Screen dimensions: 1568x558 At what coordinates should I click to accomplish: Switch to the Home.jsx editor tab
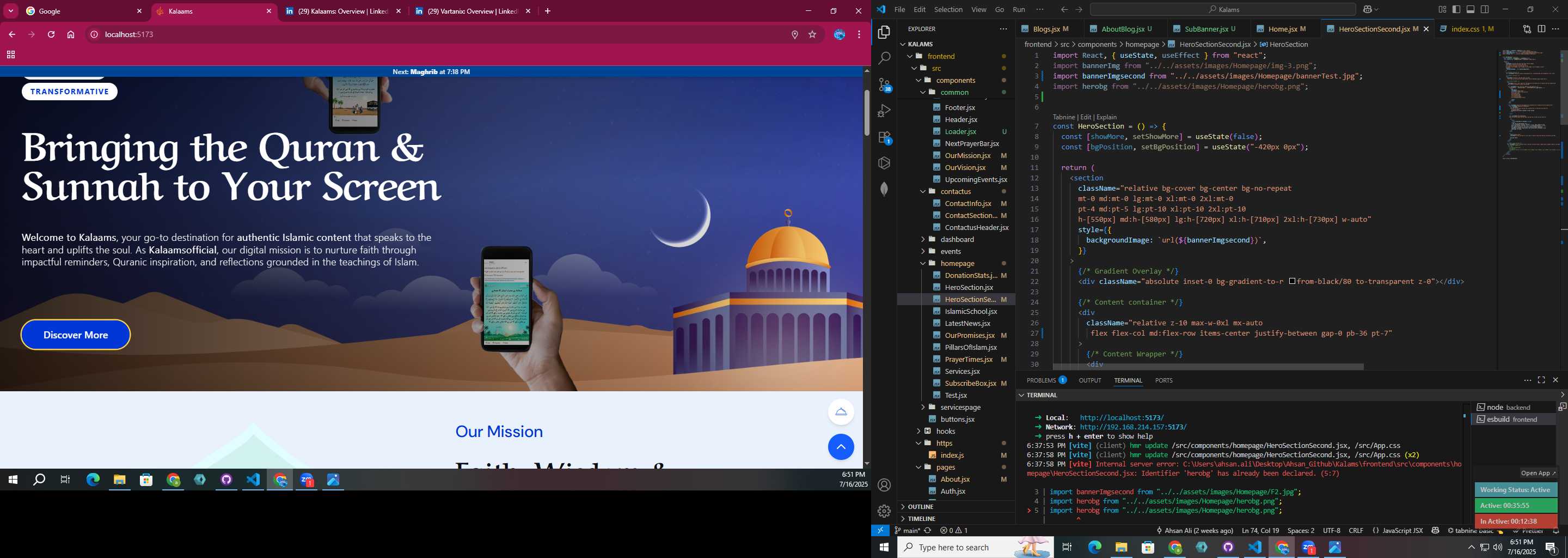(1282, 29)
